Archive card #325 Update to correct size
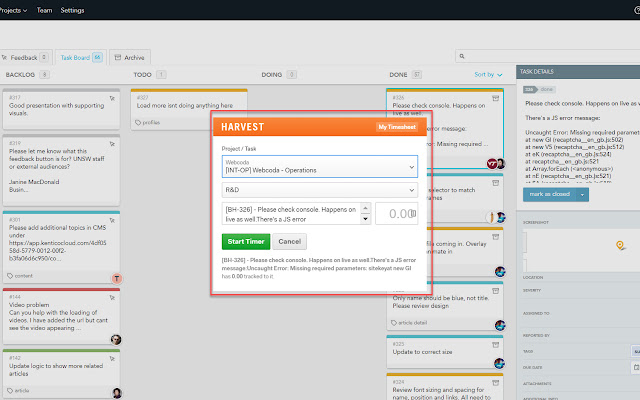The image size is (640, 400). tap(496, 345)
